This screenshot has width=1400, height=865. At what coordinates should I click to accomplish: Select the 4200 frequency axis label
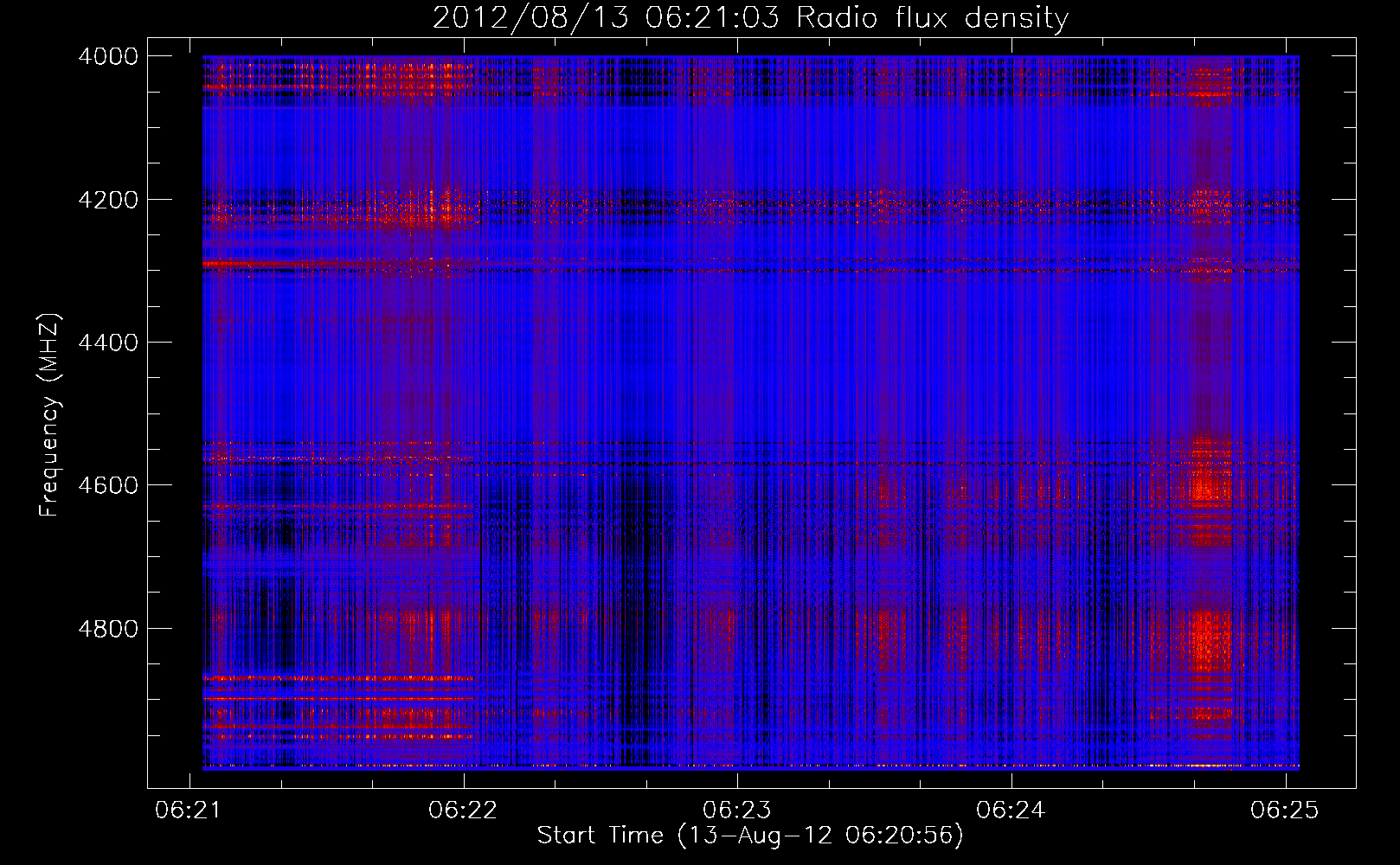pos(108,200)
